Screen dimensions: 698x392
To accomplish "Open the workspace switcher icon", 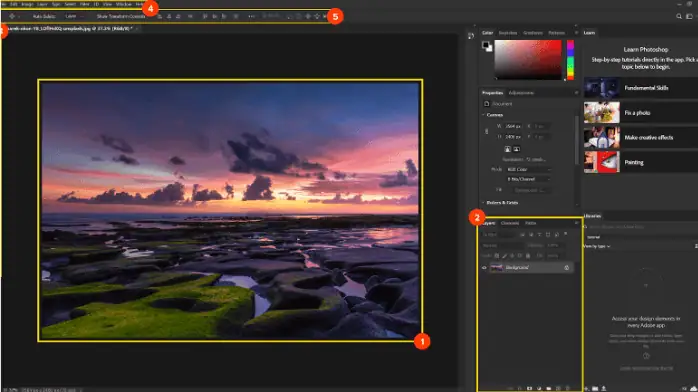I will 689,16.
